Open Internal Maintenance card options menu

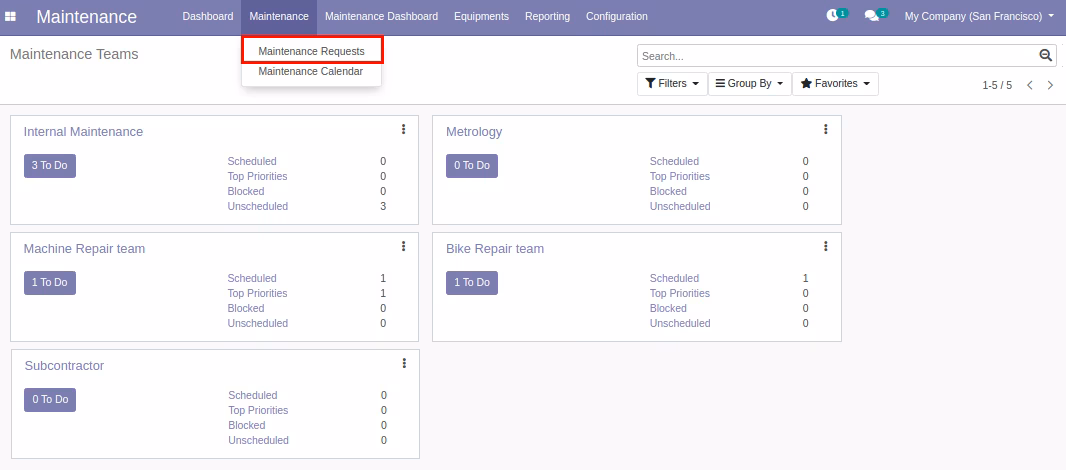click(403, 129)
